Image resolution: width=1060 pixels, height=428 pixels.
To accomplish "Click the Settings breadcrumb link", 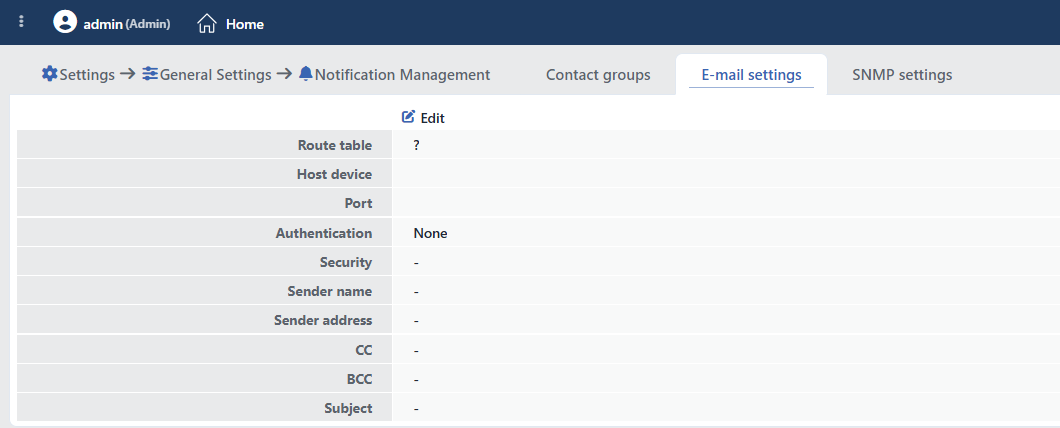I will pos(87,75).
